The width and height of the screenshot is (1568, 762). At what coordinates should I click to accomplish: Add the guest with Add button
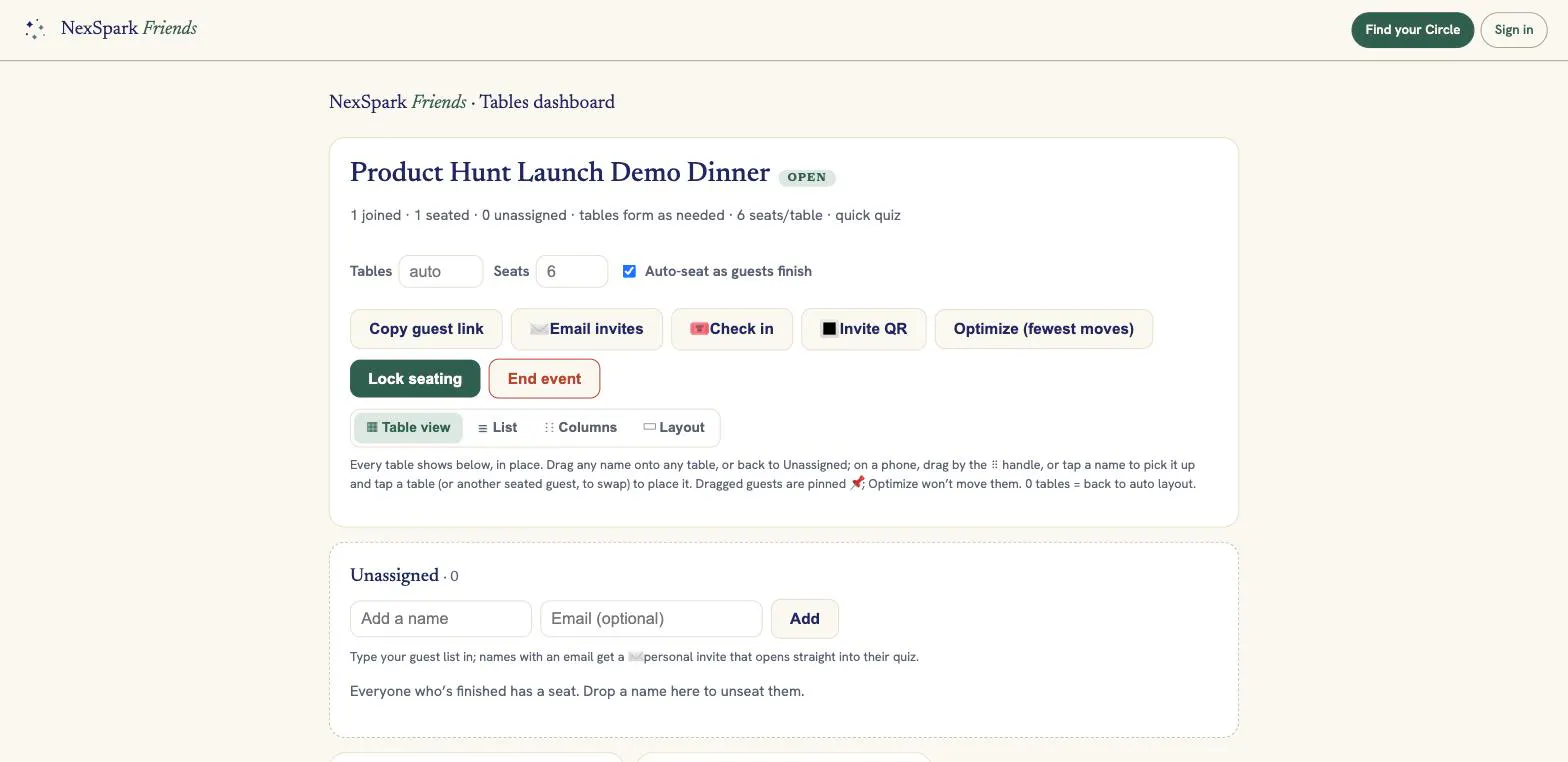[804, 619]
